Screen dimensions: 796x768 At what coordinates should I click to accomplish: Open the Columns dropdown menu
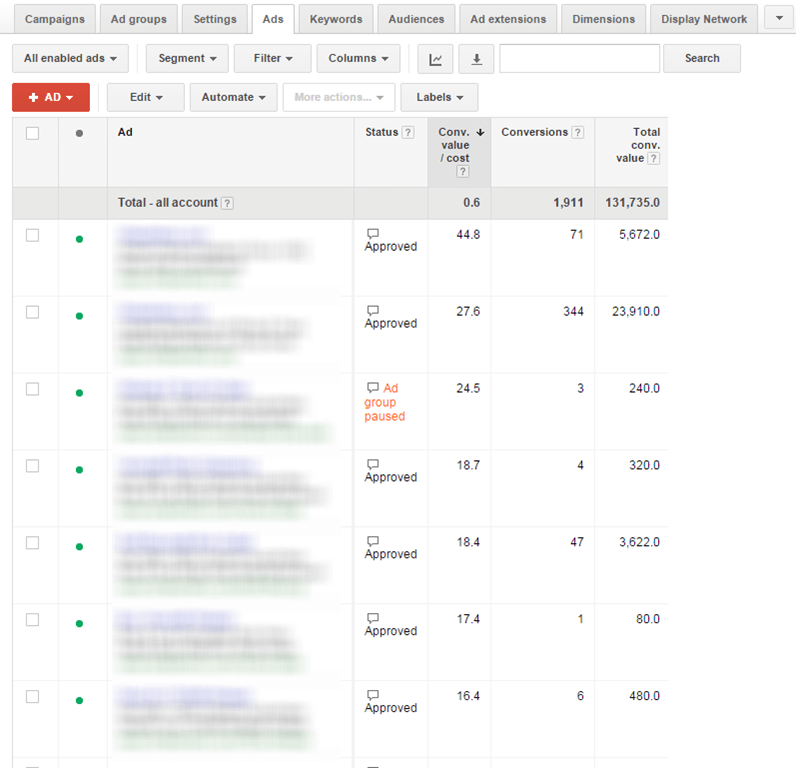coord(358,59)
